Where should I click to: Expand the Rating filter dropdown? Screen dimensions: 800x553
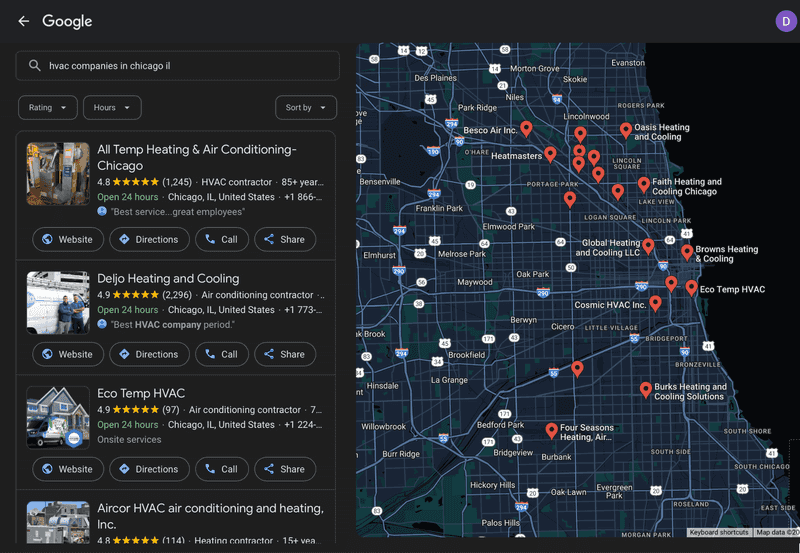(47, 108)
